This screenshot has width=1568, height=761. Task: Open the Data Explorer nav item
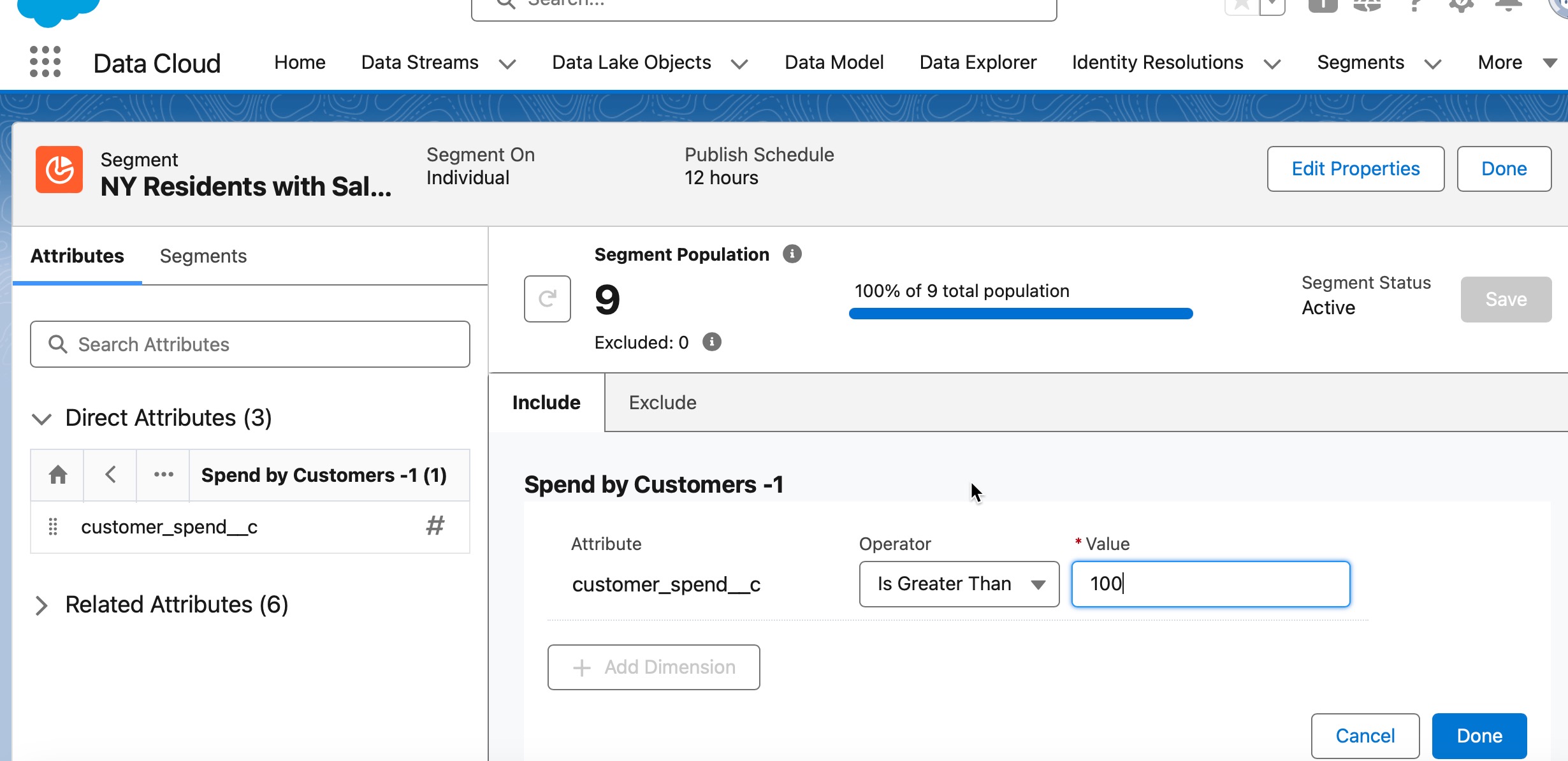pos(978,62)
